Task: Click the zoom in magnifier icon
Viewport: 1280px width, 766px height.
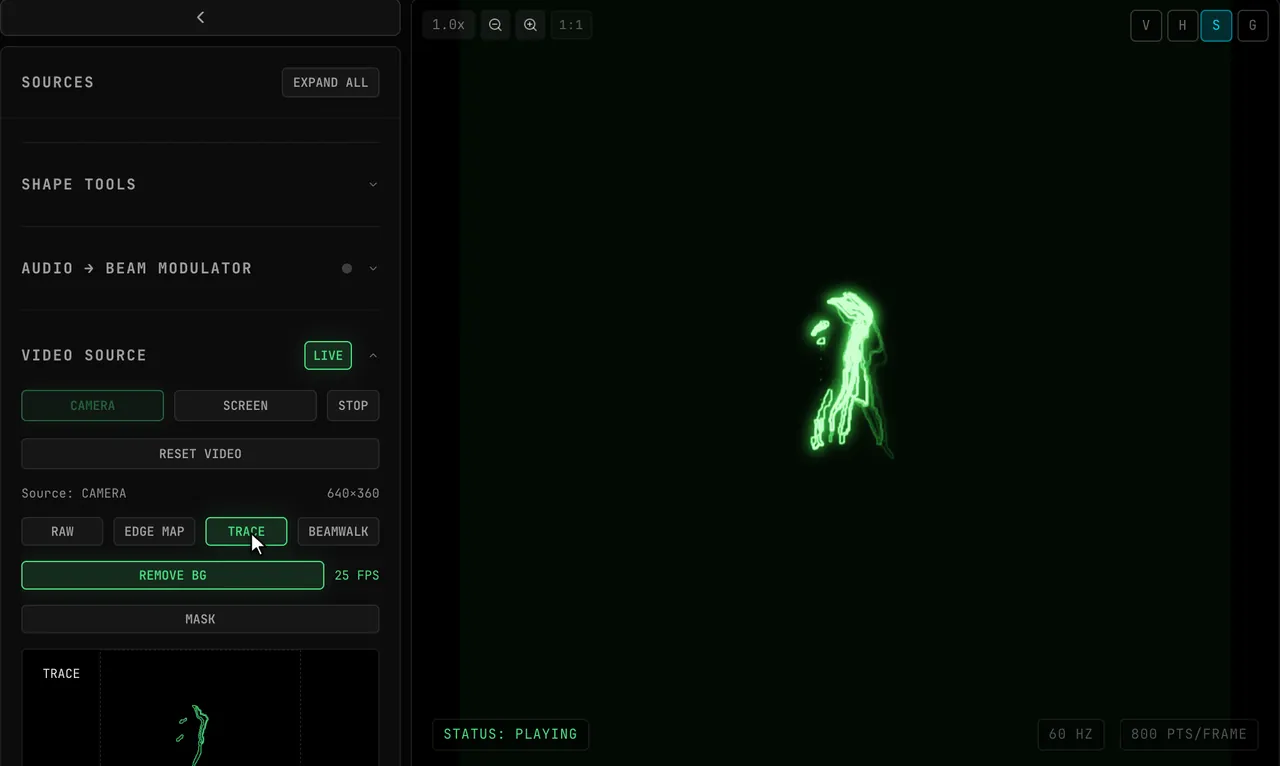Action: [x=531, y=25]
